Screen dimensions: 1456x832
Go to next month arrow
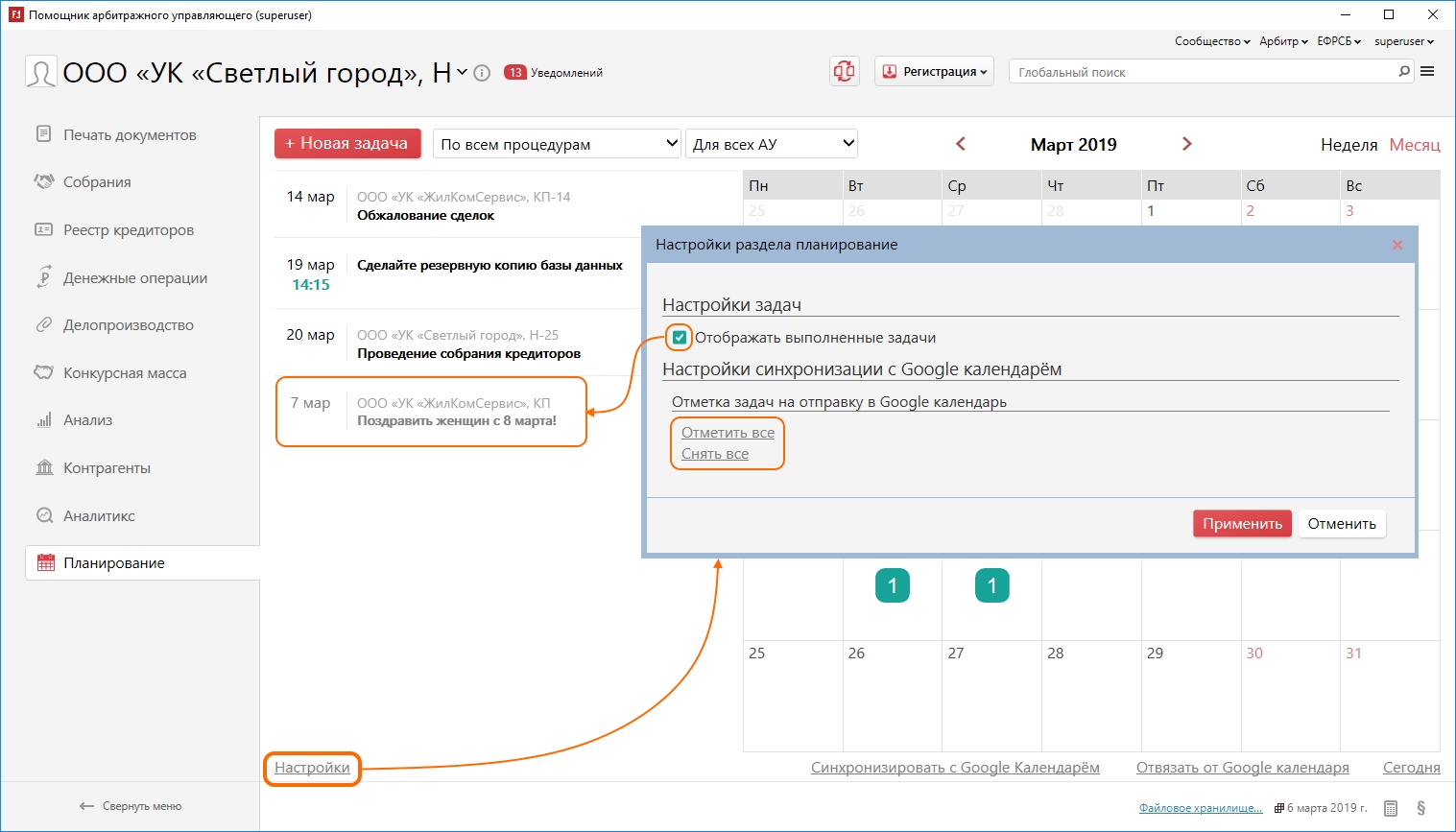pyautogui.click(x=1187, y=144)
